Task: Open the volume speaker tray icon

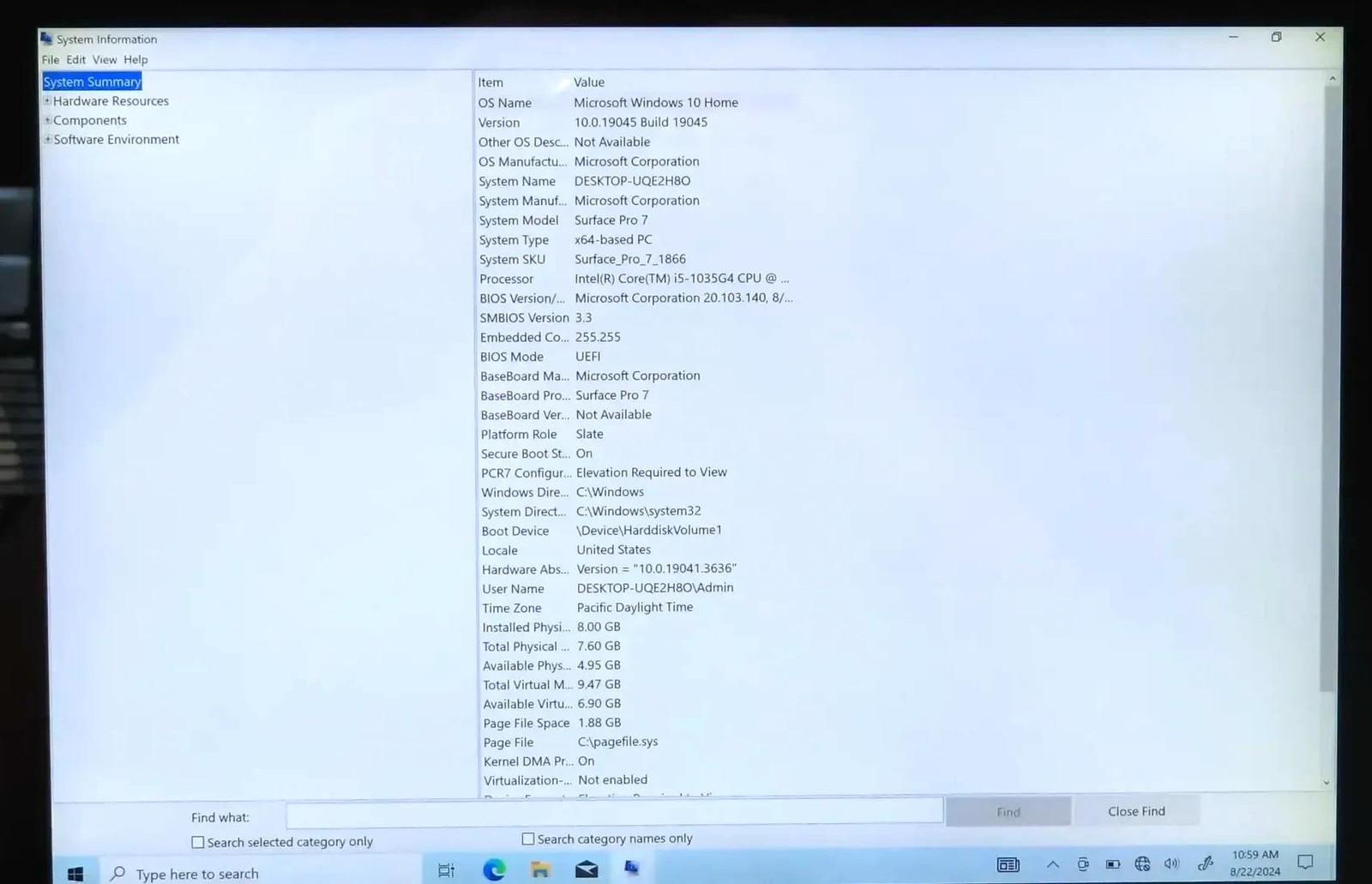Action: coord(1171,864)
